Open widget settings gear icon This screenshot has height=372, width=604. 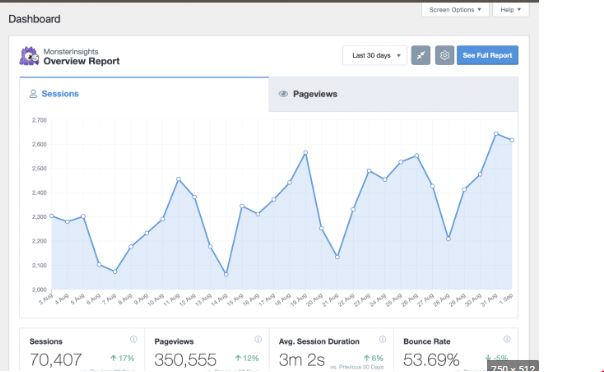[x=445, y=55]
